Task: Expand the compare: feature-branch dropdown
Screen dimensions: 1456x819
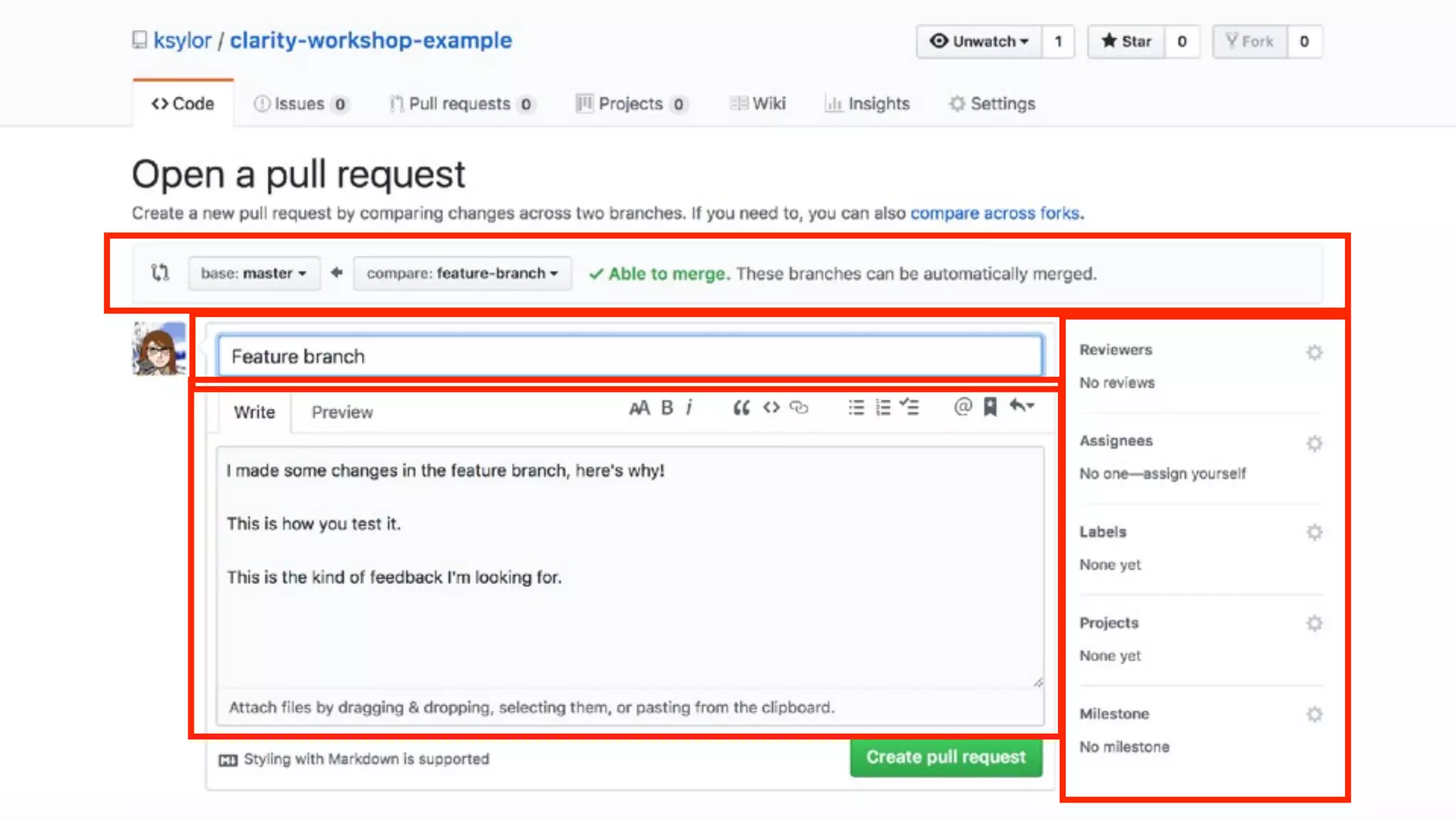Action: click(x=462, y=274)
